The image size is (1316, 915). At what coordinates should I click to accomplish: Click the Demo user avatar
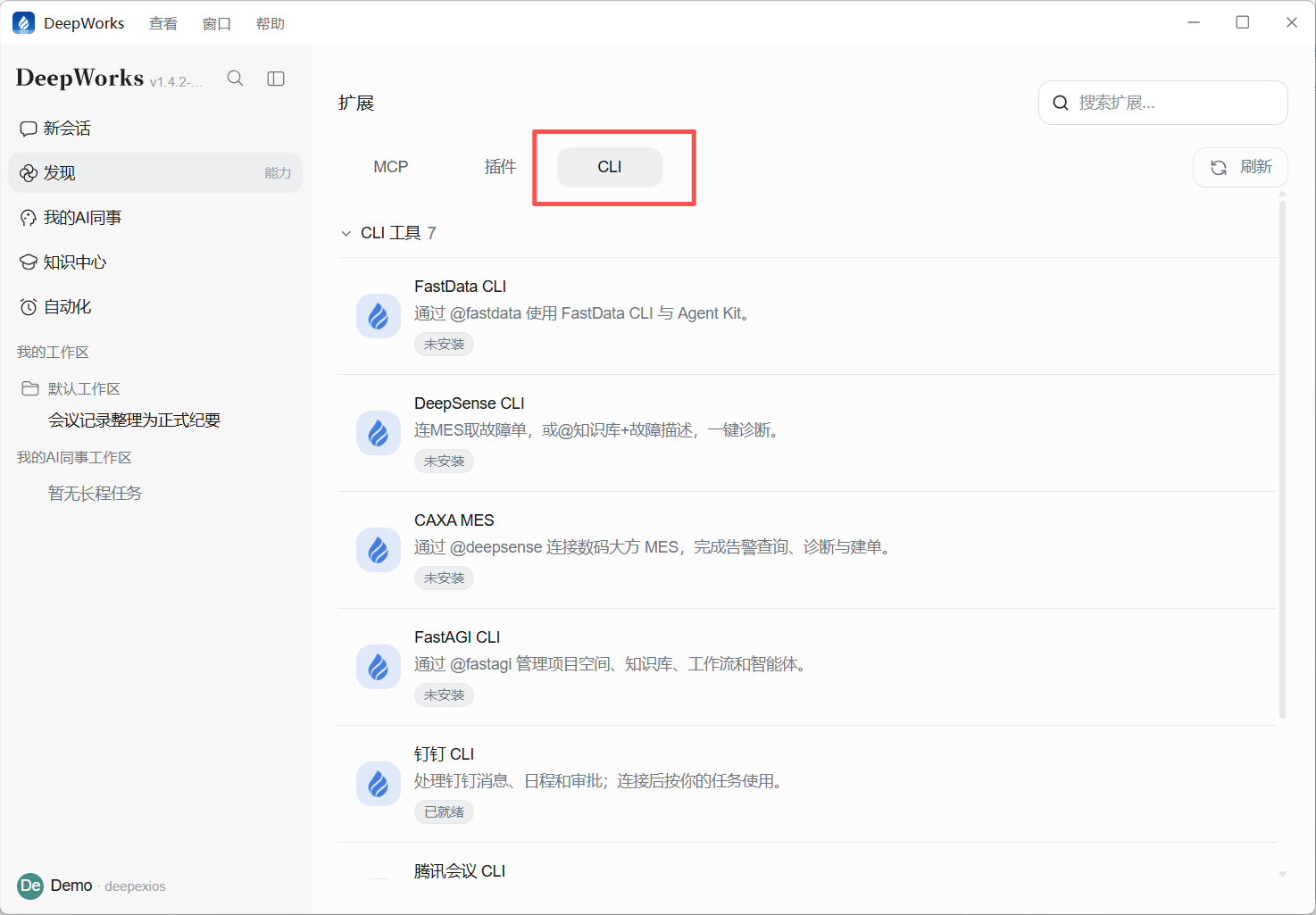[x=30, y=886]
